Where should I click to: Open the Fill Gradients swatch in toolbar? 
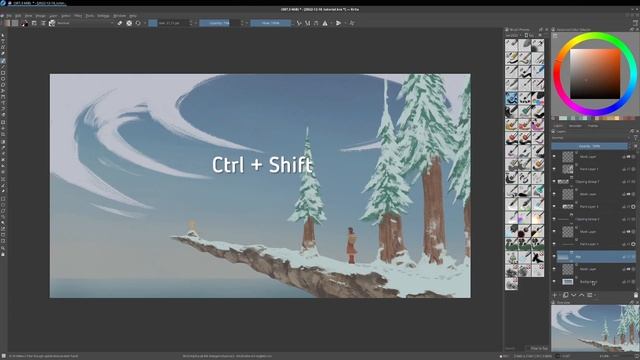pyautogui.click(x=6, y=23)
